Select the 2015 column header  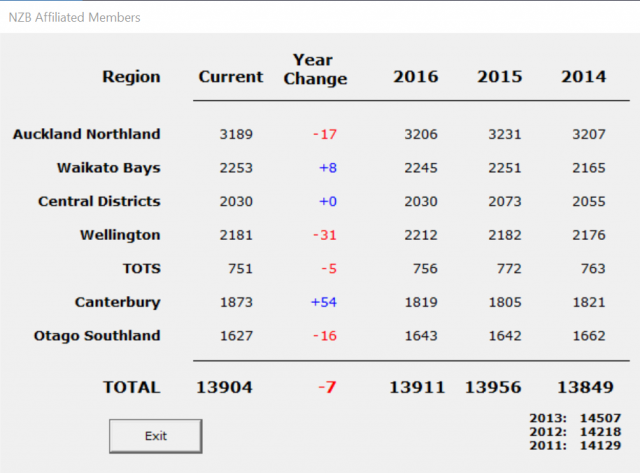point(500,77)
